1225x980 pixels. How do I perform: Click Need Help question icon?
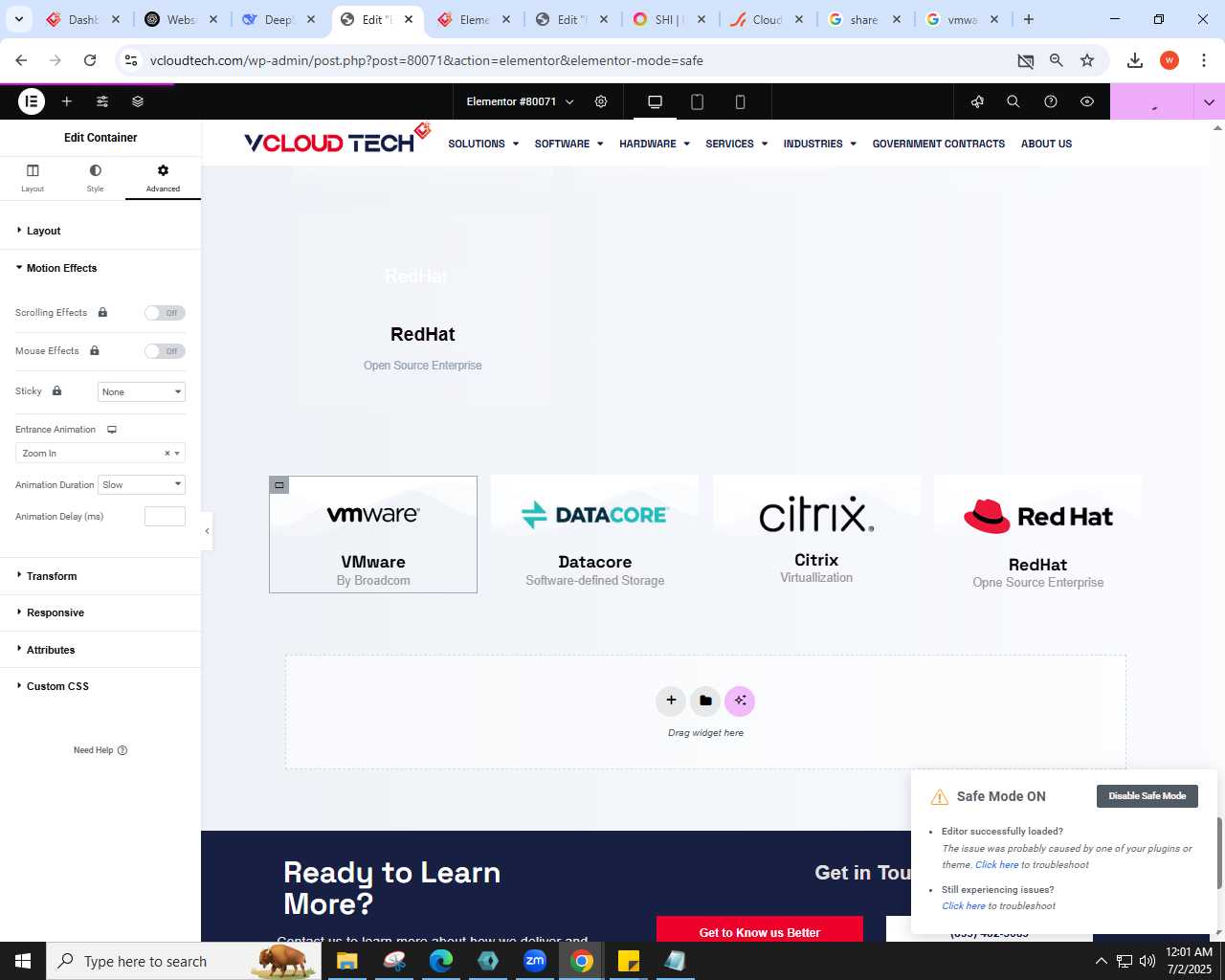pos(122,750)
